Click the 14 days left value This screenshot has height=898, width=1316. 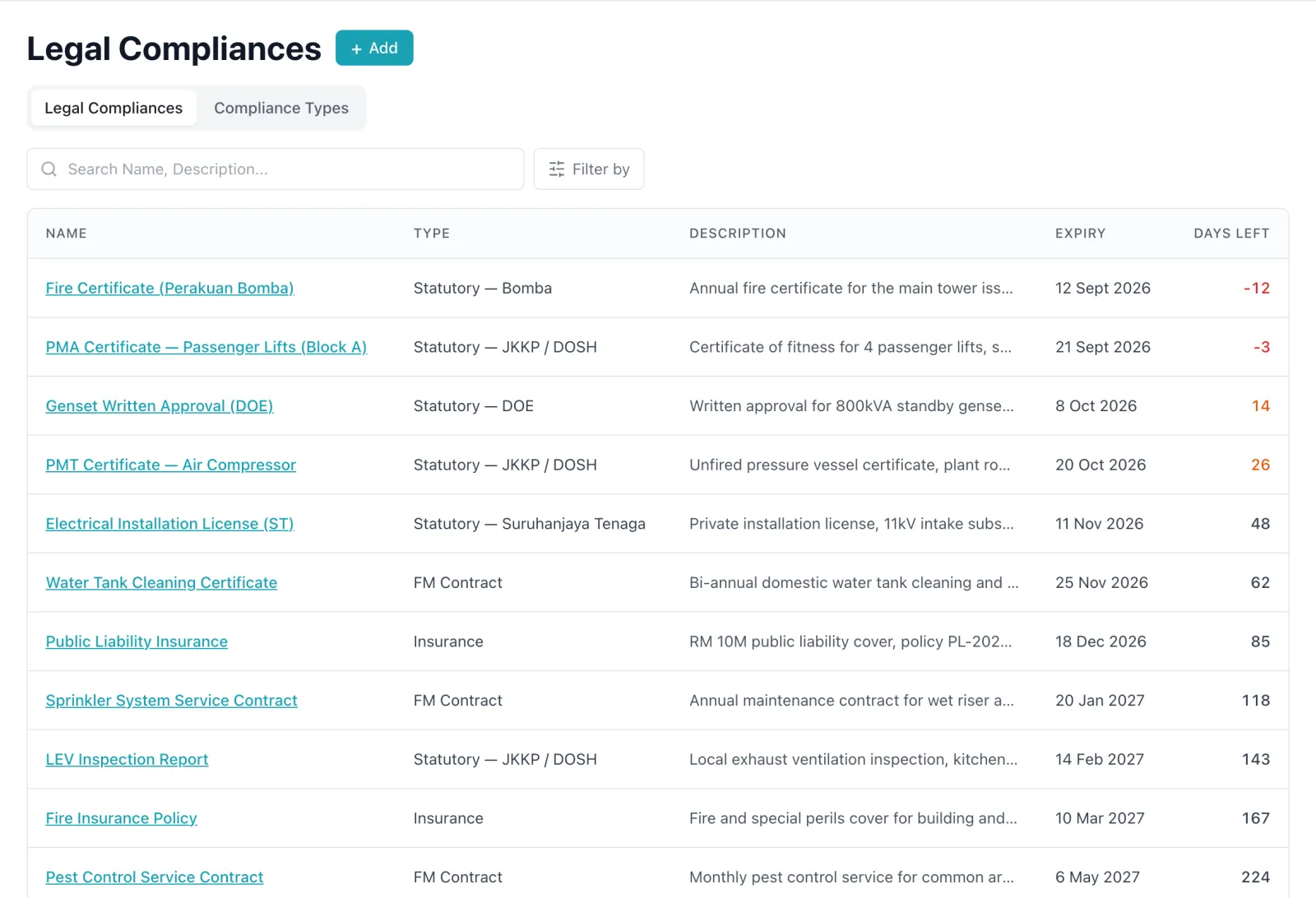pos(1261,405)
